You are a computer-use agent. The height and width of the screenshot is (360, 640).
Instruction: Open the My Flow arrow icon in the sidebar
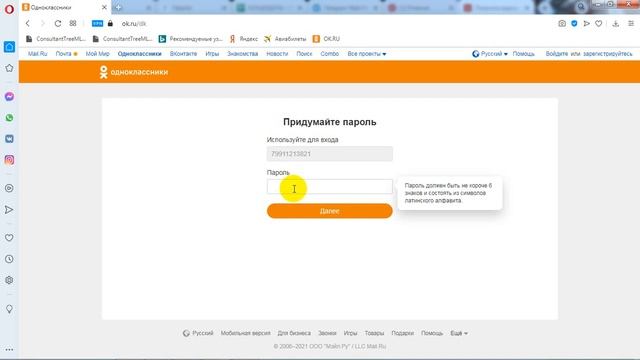[x=9, y=210]
